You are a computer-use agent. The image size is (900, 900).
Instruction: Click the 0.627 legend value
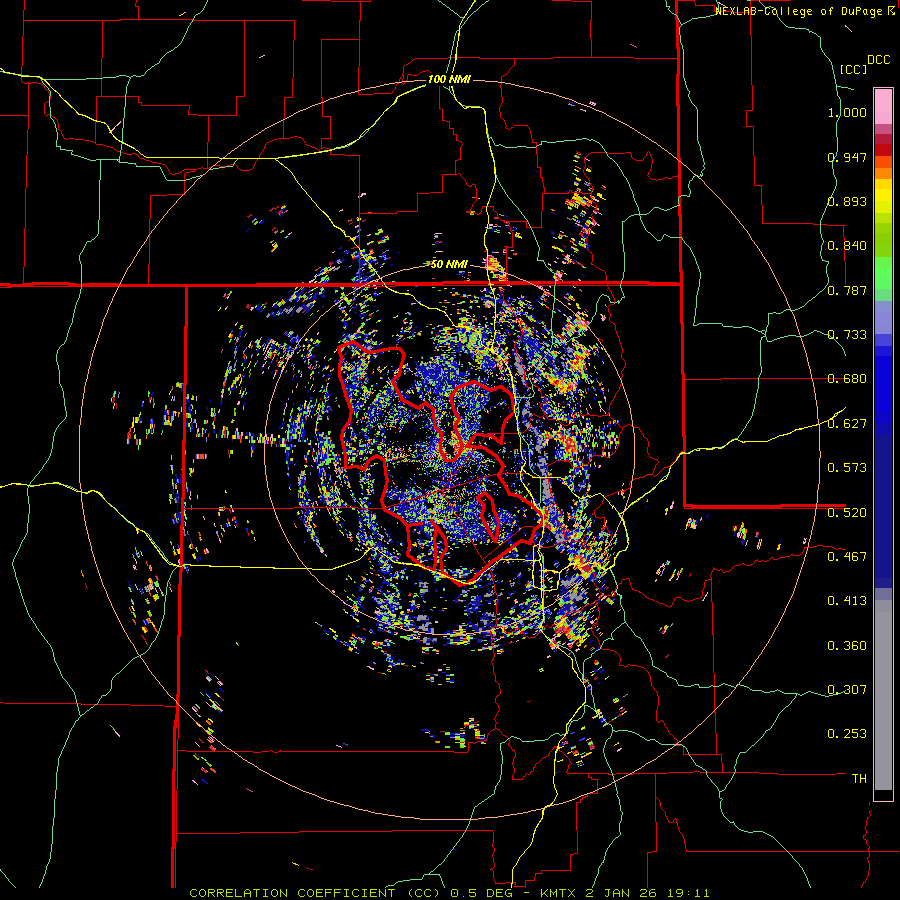847,424
